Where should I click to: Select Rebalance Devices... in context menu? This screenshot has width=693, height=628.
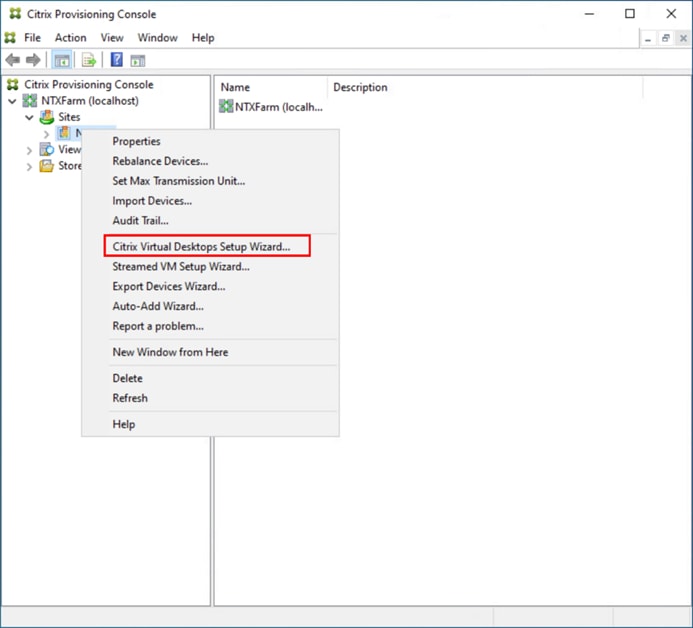tap(210, 161)
